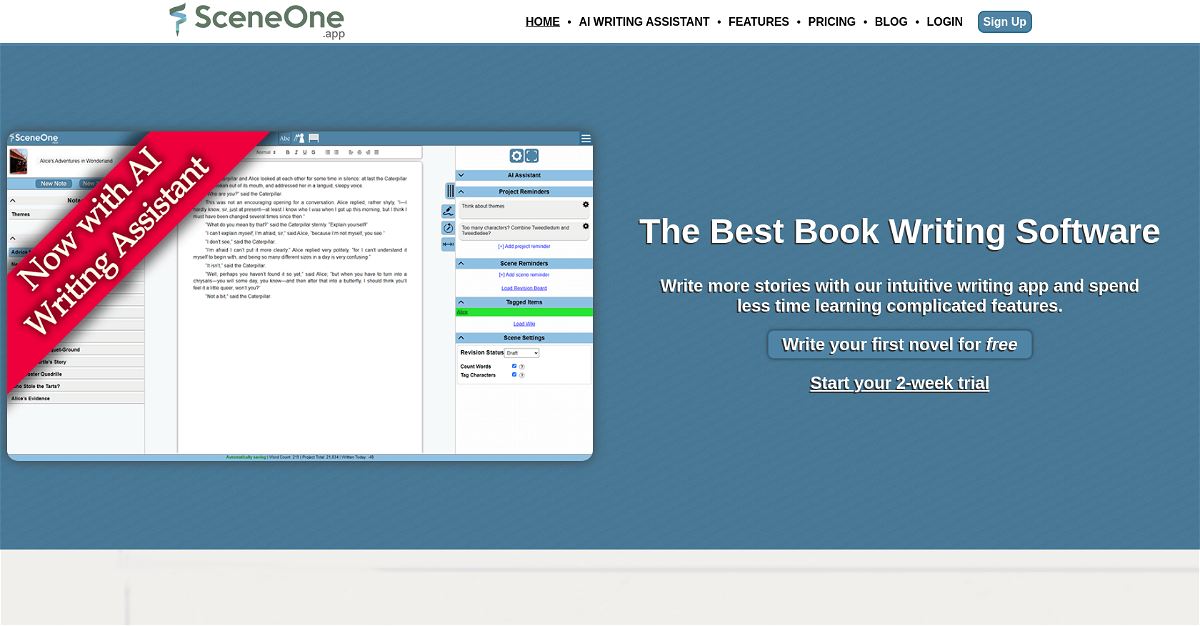Click the characters silhouette icon in the app toolbar
The width and height of the screenshot is (1200, 626).
pyautogui.click(x=299, y=138)
